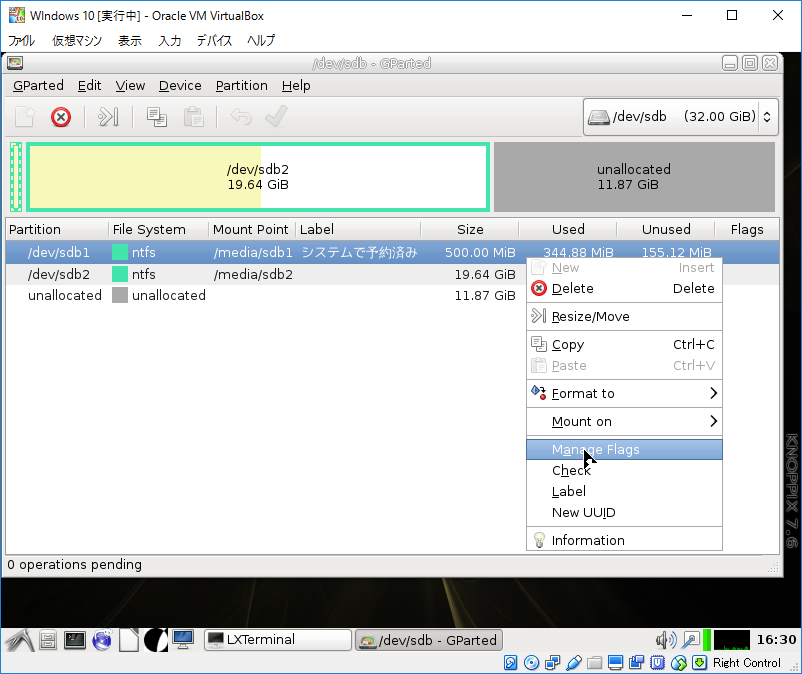Sort by the File System column header
This screenshot has height=674, width=802.
pos(159,229)
